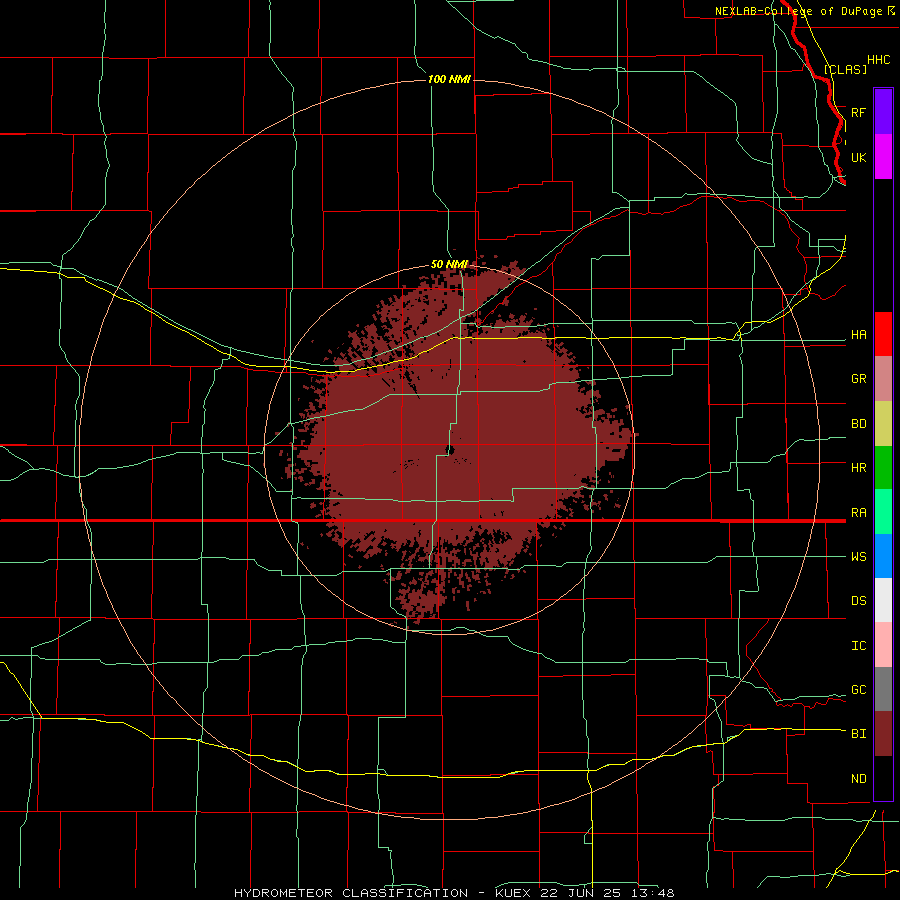900x900 pixels.
Task: Click the GR legend color swatch
Action: pos(883,379)
